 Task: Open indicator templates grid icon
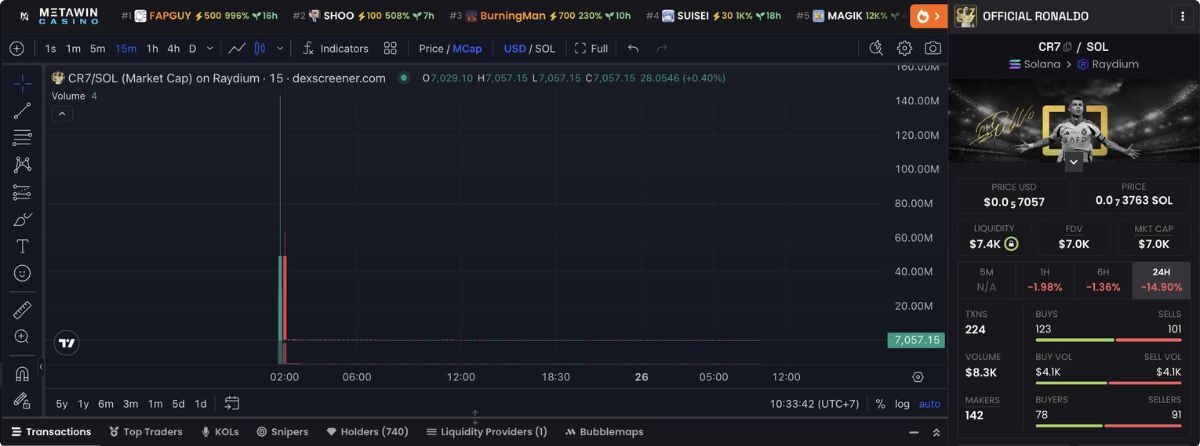(390, 48)
